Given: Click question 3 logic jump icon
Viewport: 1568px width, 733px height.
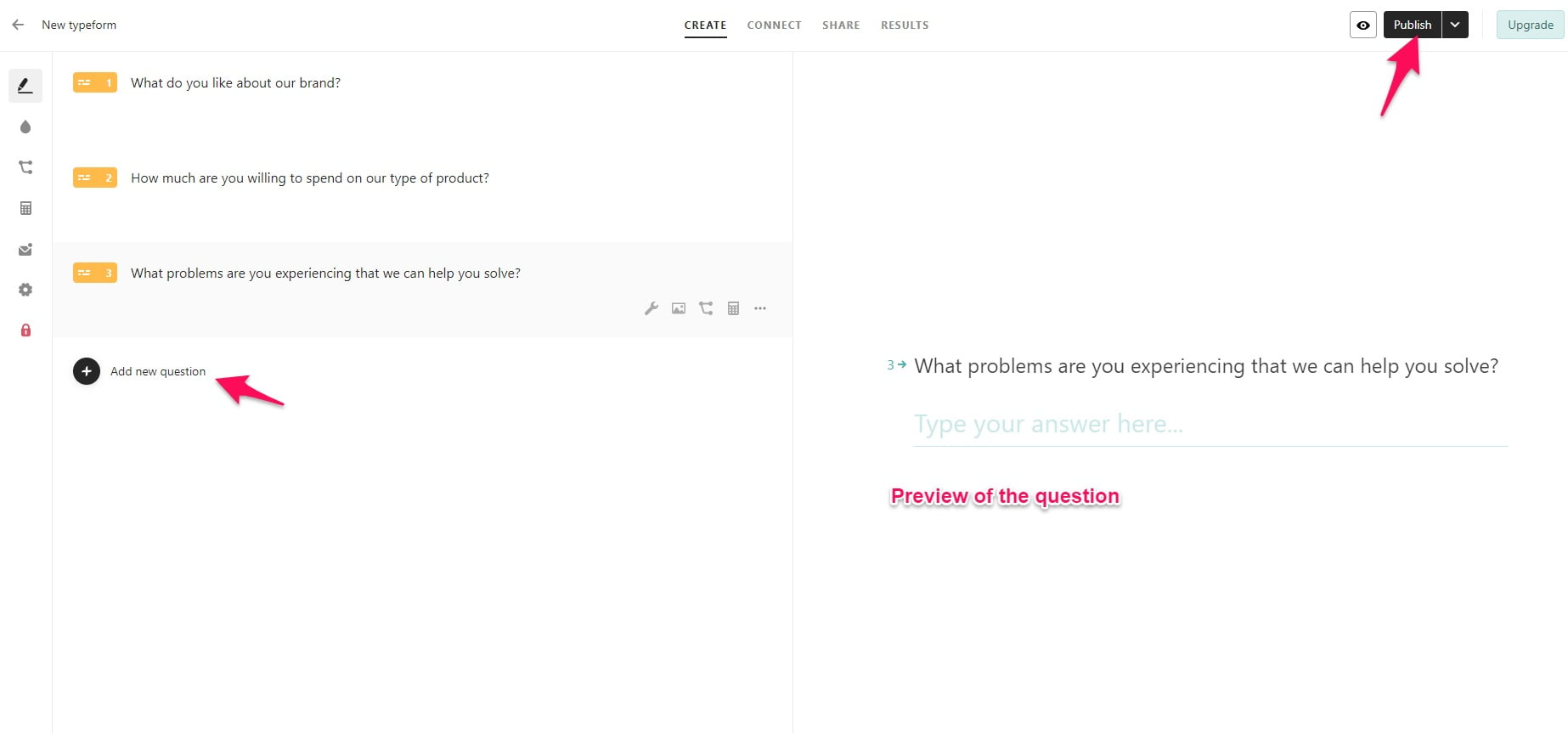Looking at the screenshot, I should [706, 308].
